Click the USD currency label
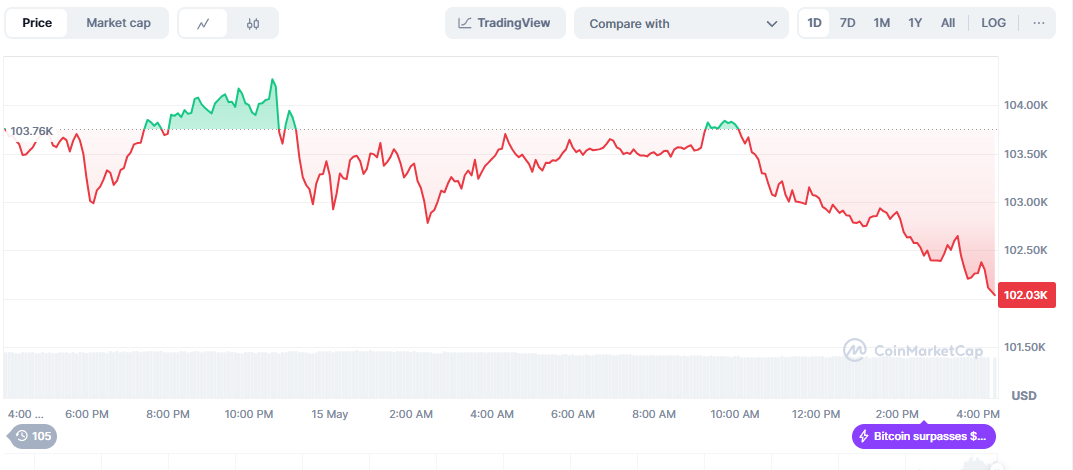Screen dimensions: 1073x470 1024,395
